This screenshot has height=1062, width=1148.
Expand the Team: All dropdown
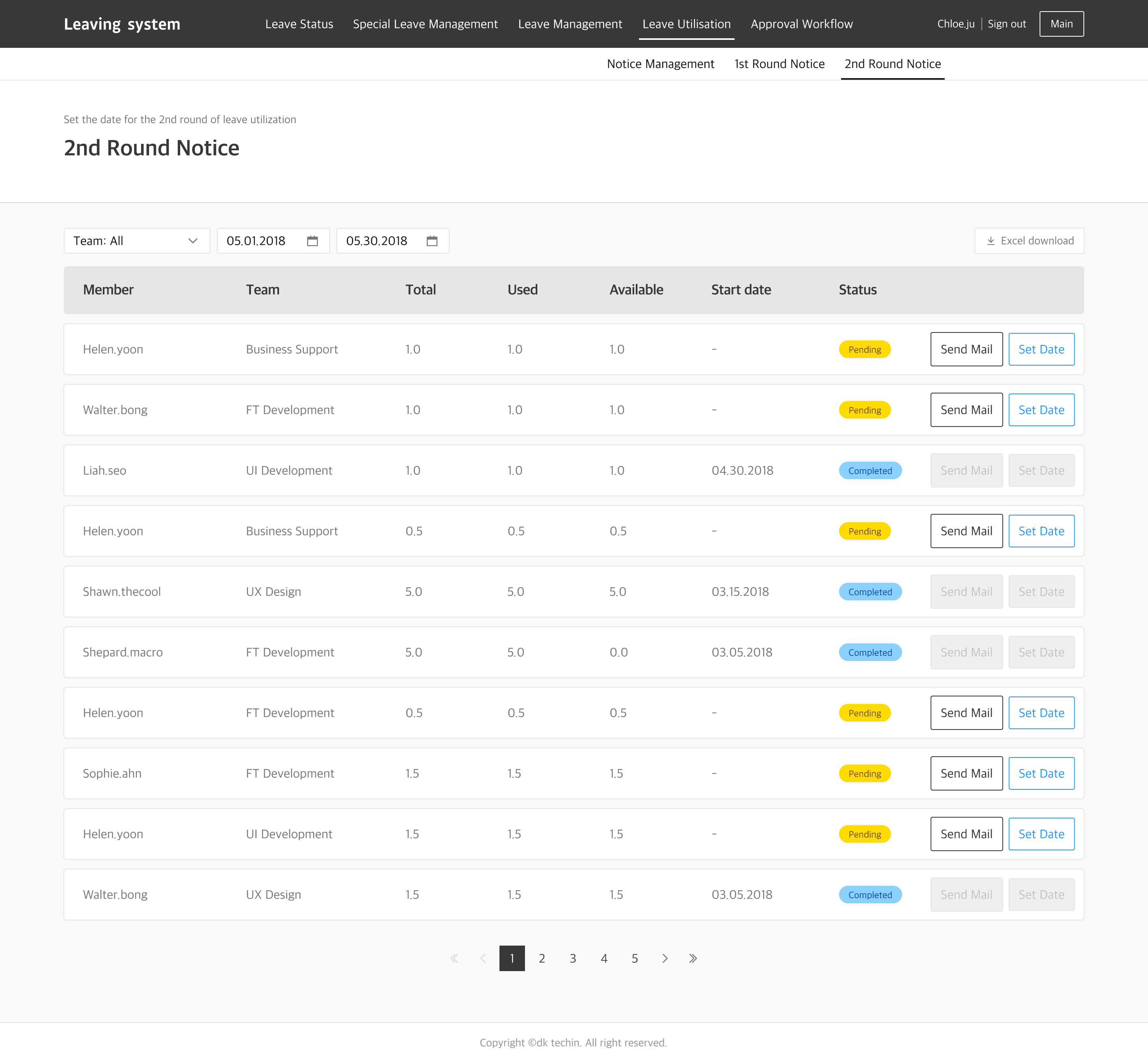pyautogui.click(x=137, y=241)
